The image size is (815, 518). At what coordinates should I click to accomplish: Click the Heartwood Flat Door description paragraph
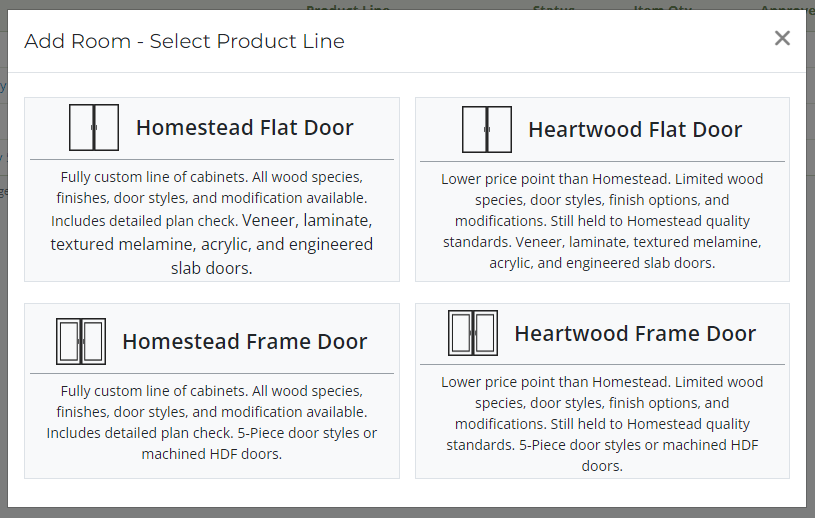pyautogui.click(x=602, y=221)
